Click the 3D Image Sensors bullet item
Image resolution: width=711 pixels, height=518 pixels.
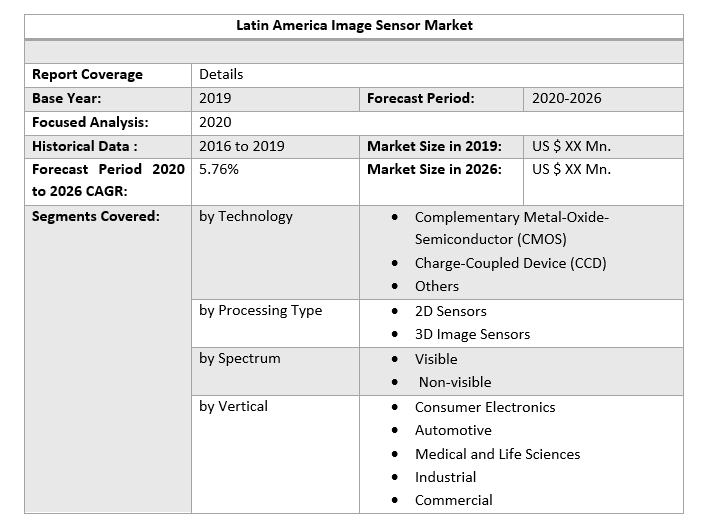(472, 334)
